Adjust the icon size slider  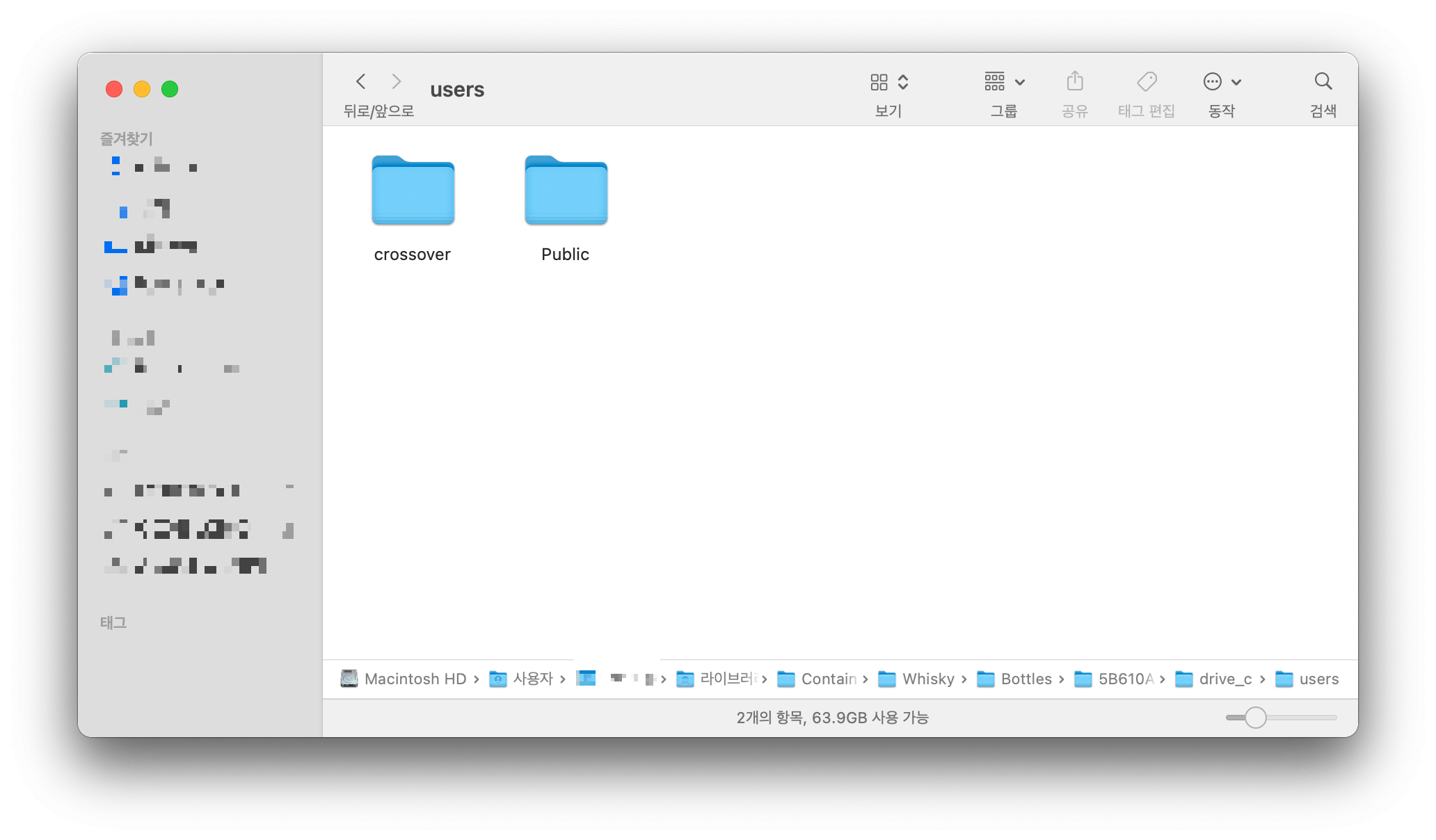coord(1256,718)
